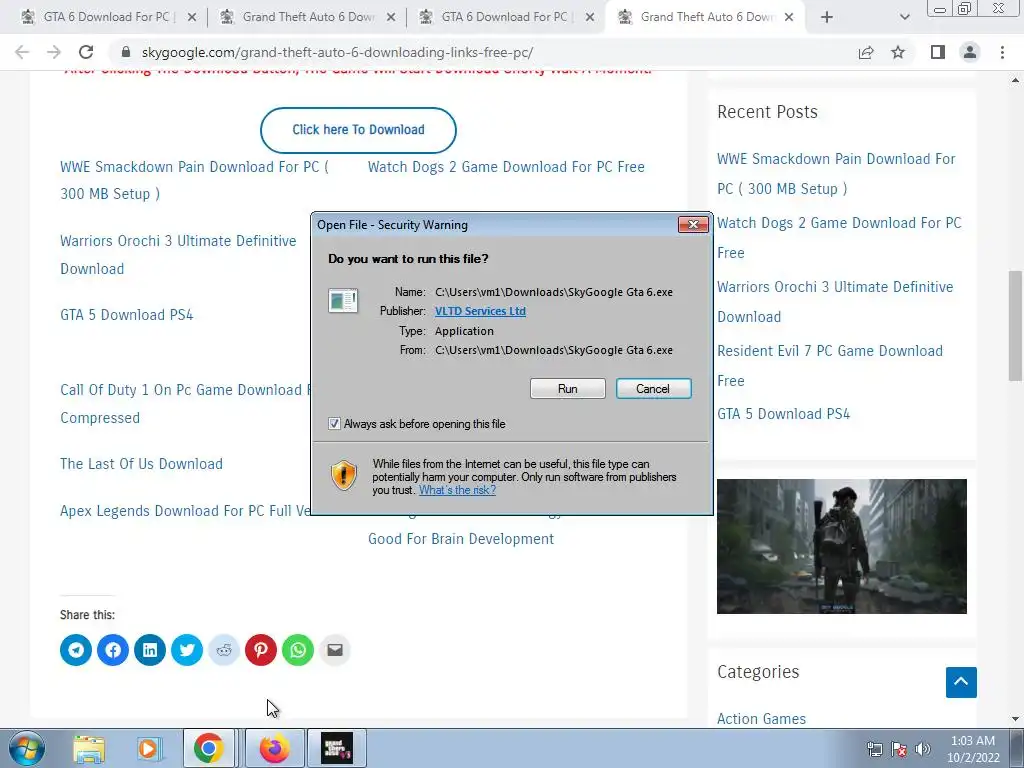The width and height of the screenshot is (1024, 768).
Task: Open Apex Legends Download For PC link
Action: click(185, 511)
